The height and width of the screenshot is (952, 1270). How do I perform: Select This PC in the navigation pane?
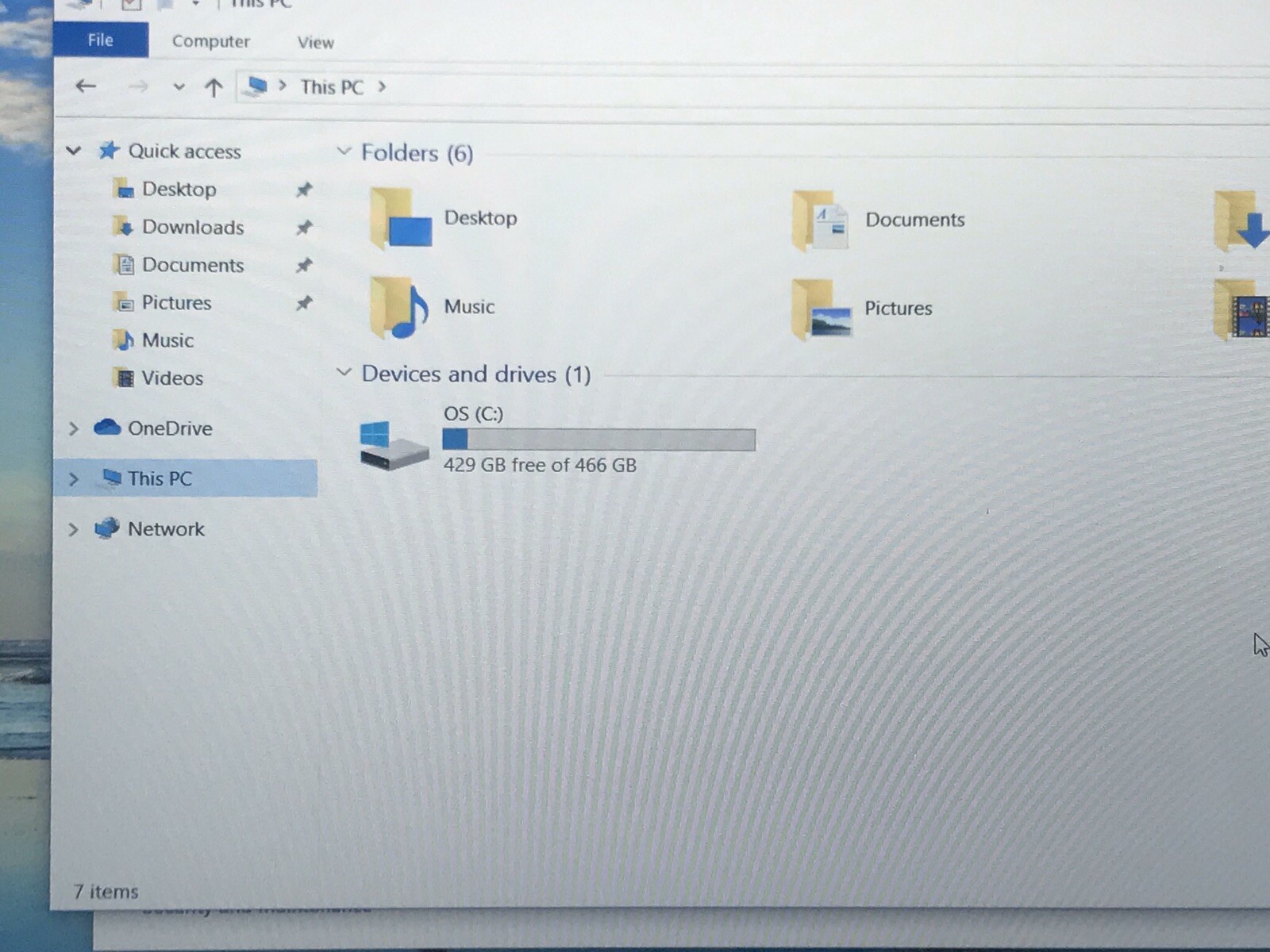click(x=160, y=478)
